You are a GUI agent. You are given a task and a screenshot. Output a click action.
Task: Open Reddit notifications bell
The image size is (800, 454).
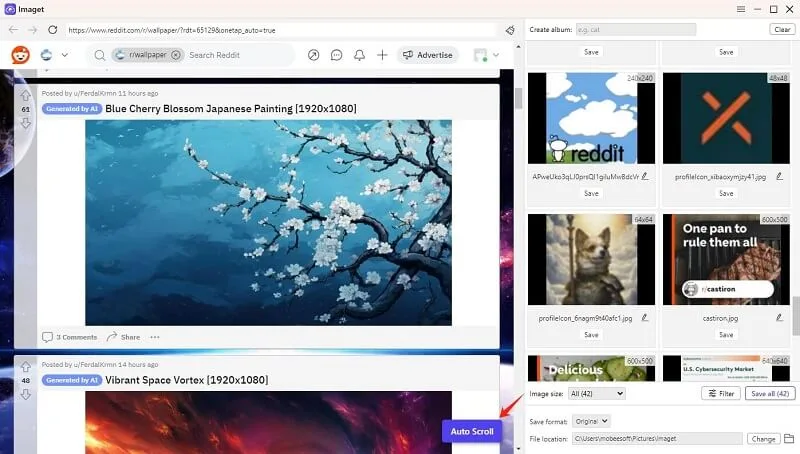click(359, 55)
